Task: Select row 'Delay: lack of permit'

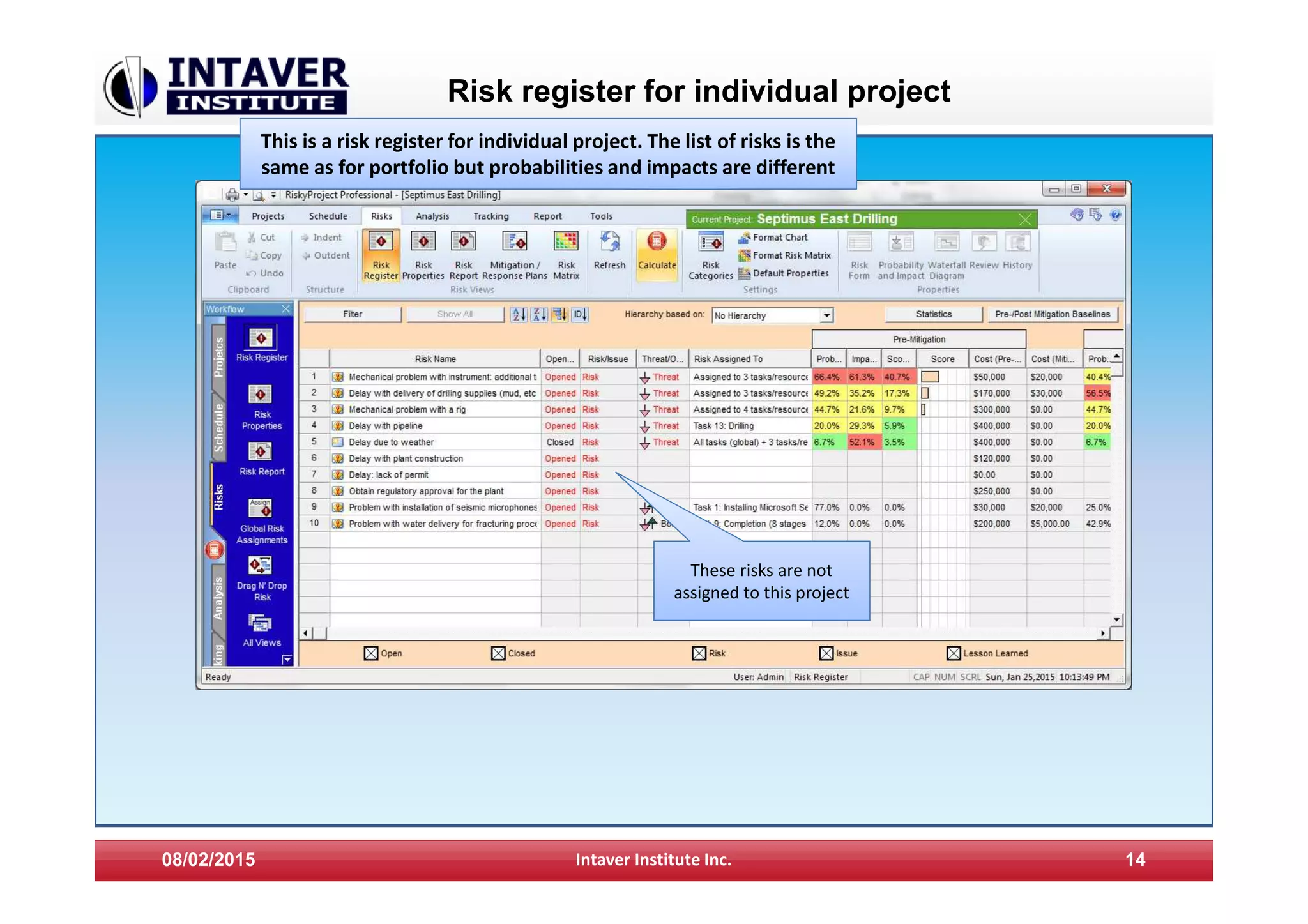Action: coord(705,474)
